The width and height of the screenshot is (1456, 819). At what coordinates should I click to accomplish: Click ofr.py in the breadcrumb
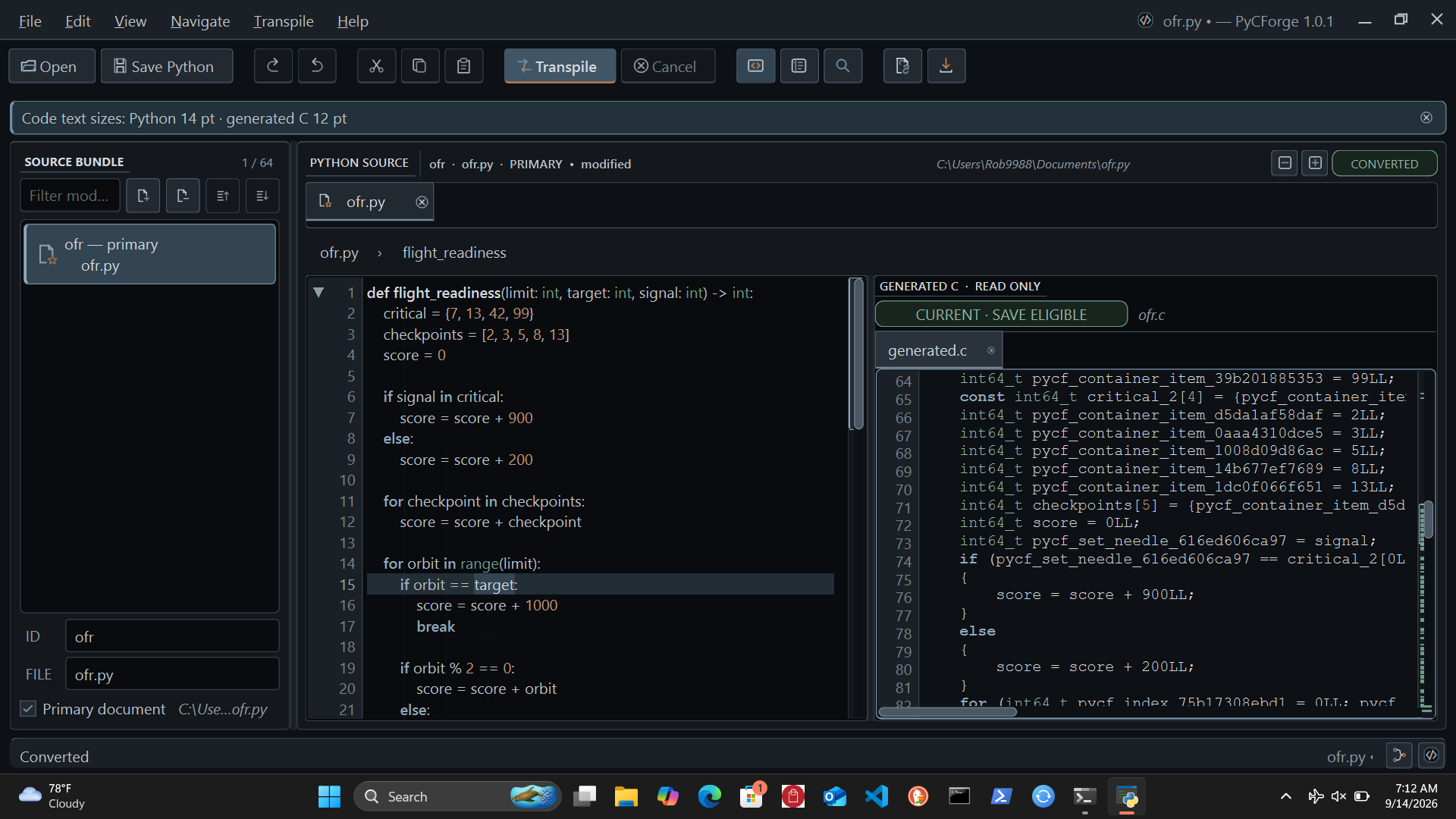[x=339, y=253]
